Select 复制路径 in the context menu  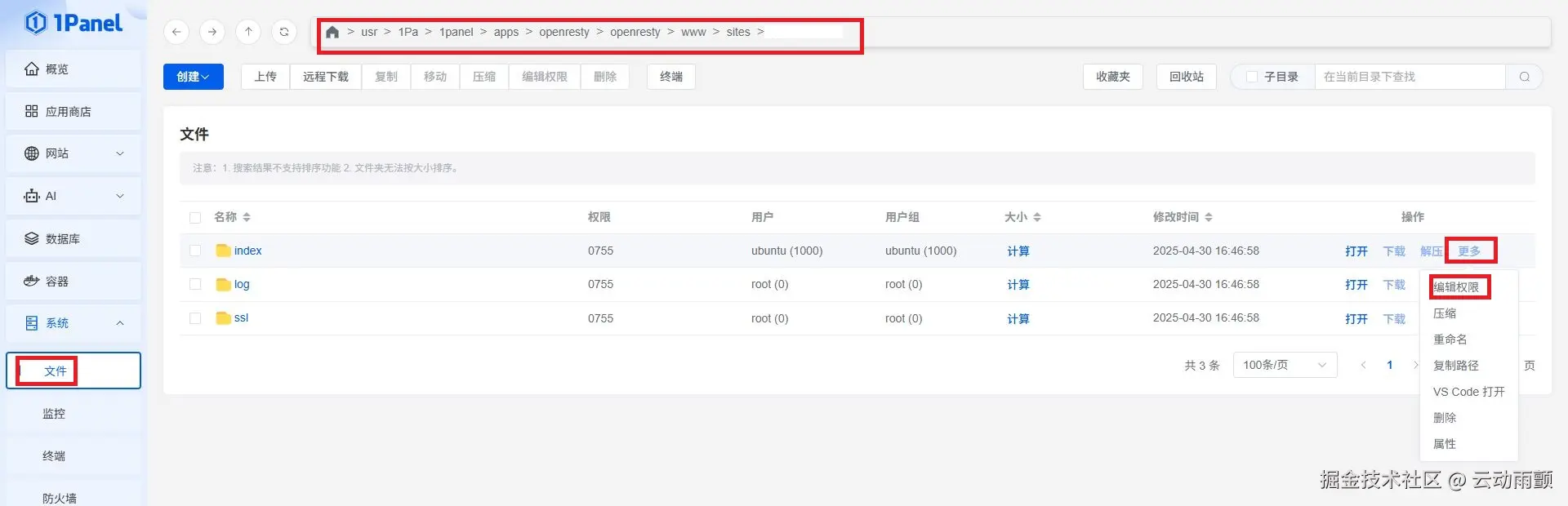coord(1456,366)
